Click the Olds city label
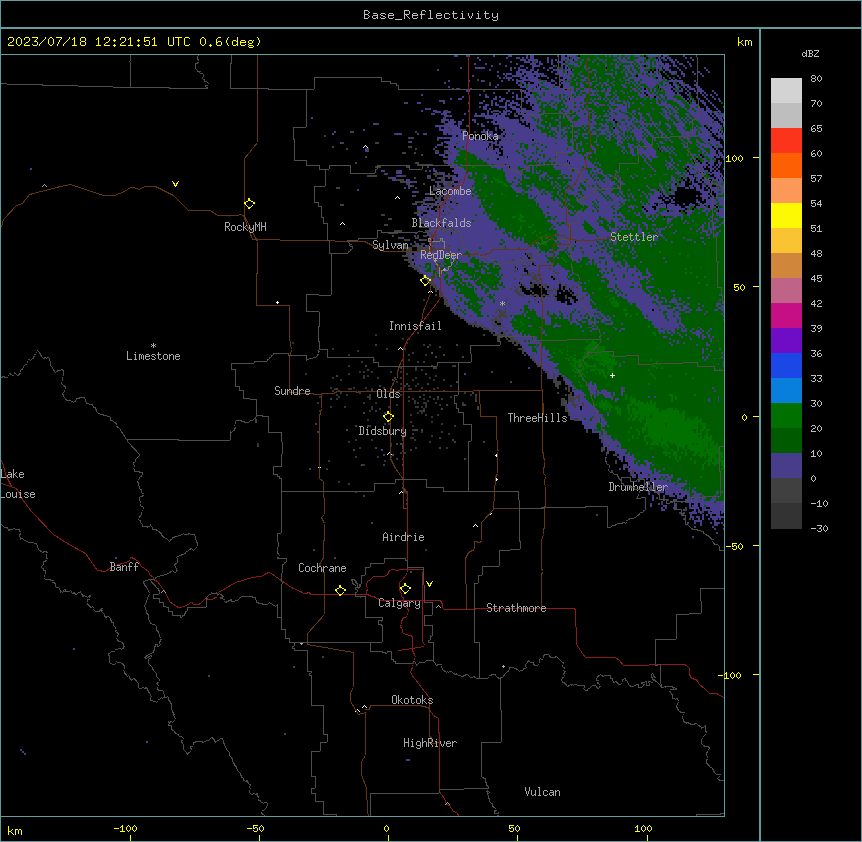 (x=388, y=394)
